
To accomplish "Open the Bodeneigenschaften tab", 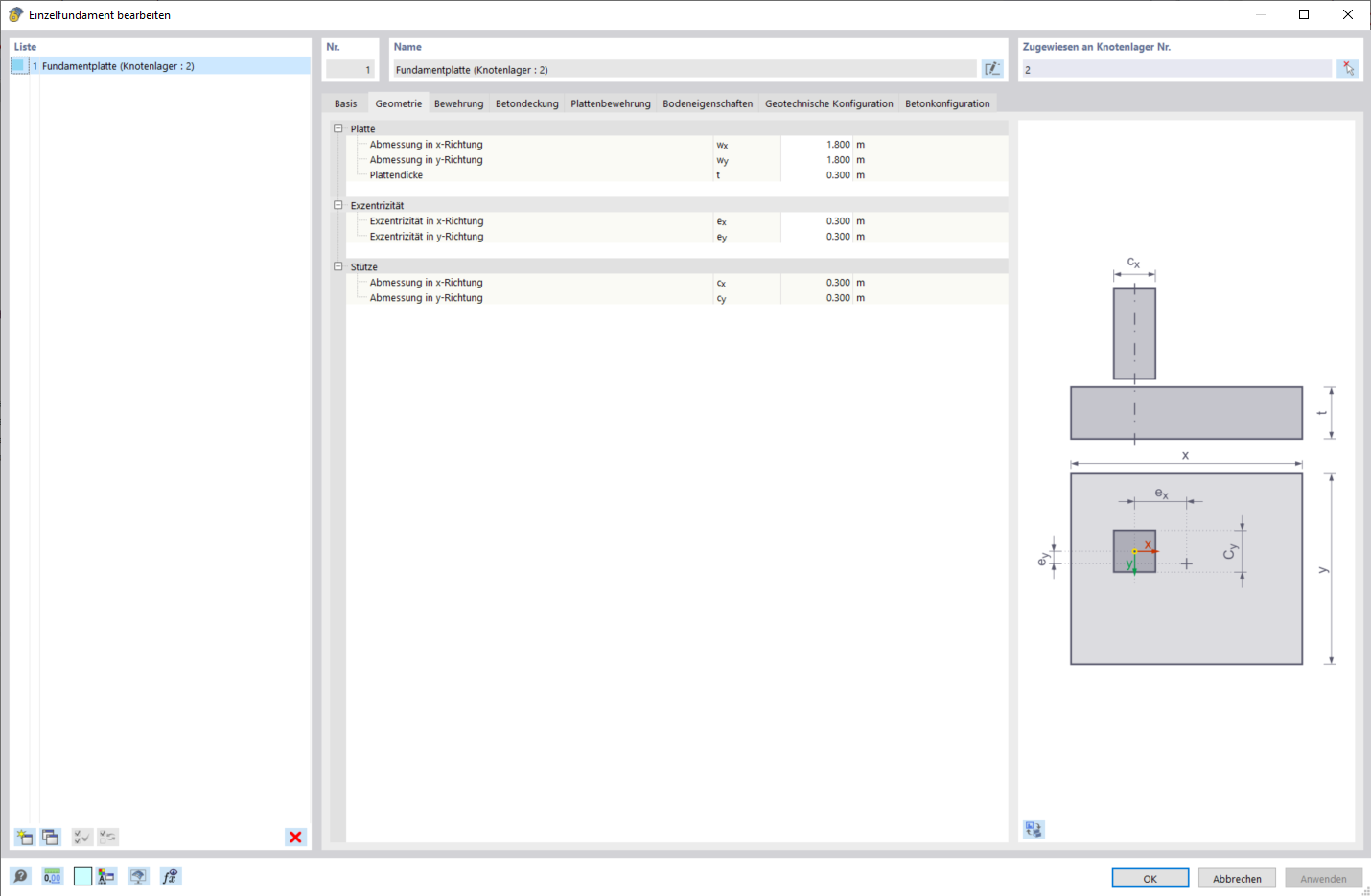I will 708,103.
